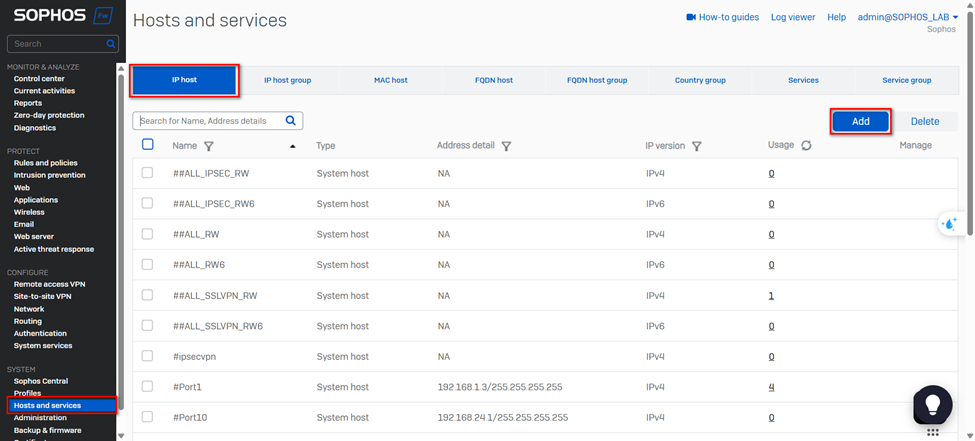Image resolution: width=975 pixels, height=441 pixels.
Task: Click the Search for Name, Address details field
Action: pyautogui.click(x=210, y=121)
